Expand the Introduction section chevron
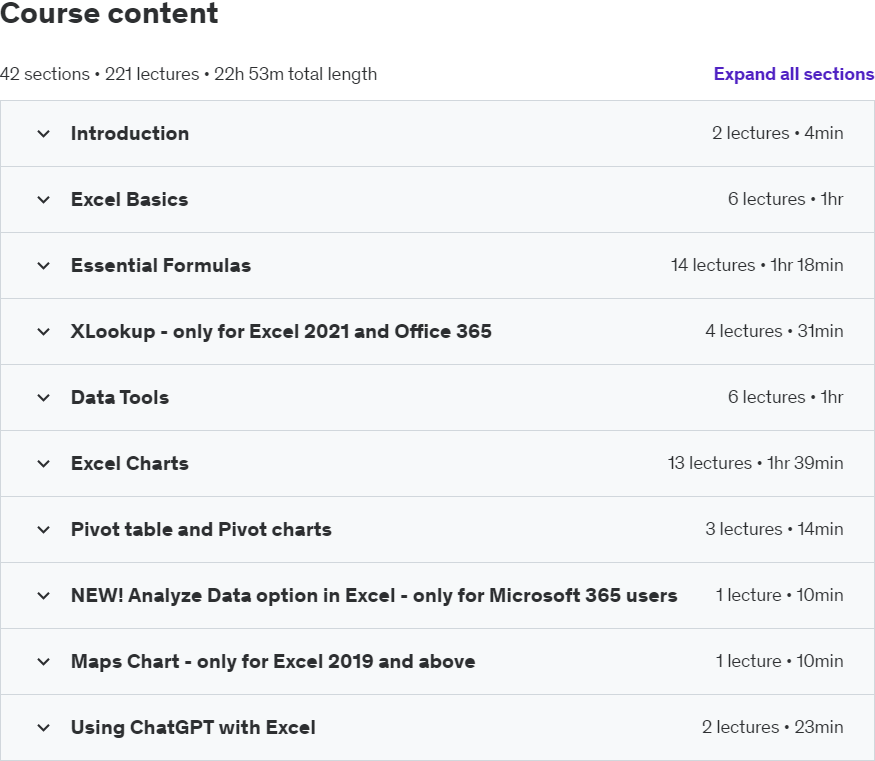Screen dimensions: 875x761 (43, 133)
